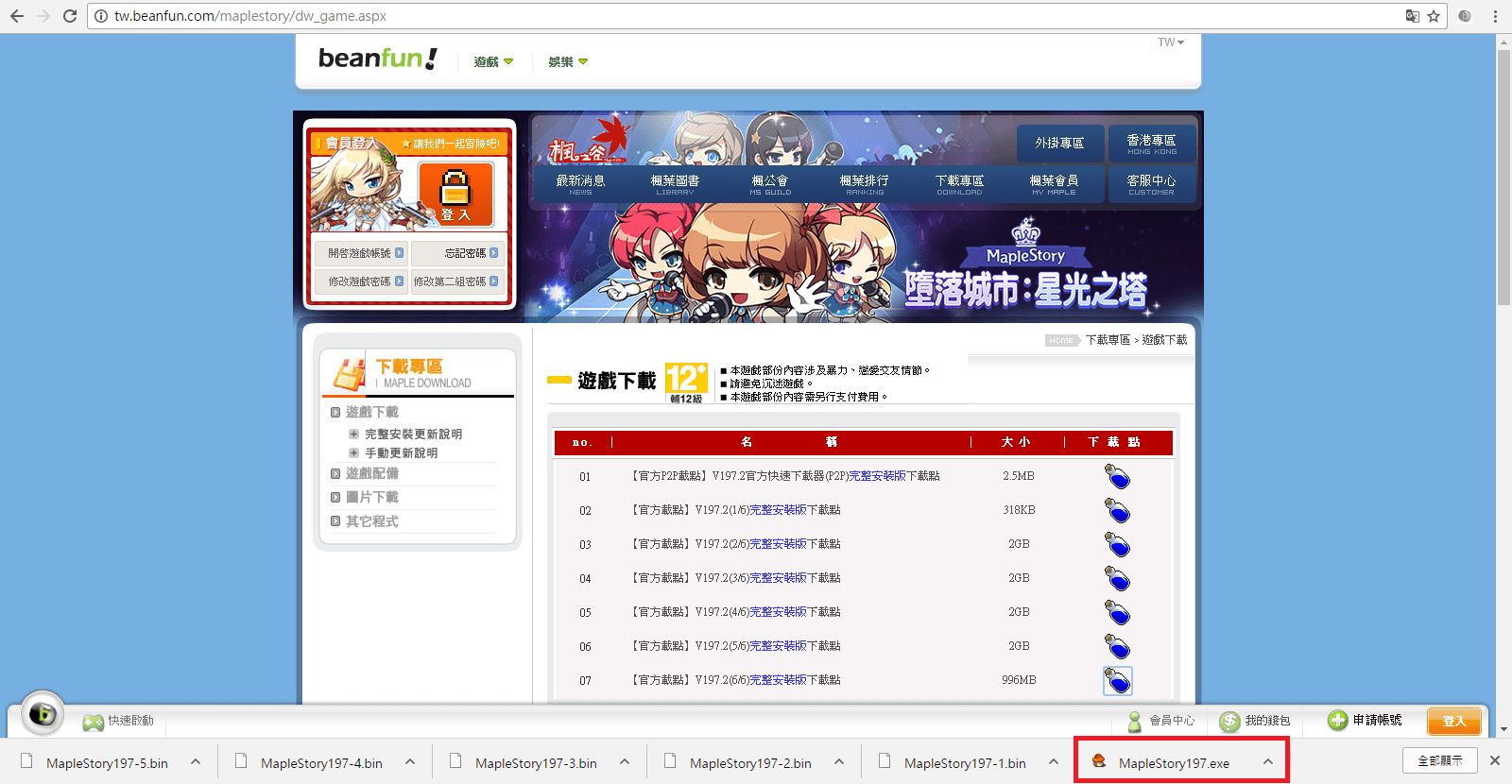Screen dimensions: 1512x784
Task: Open the 楓葉排行 Ranking menu
Action: tap(865, 184)
